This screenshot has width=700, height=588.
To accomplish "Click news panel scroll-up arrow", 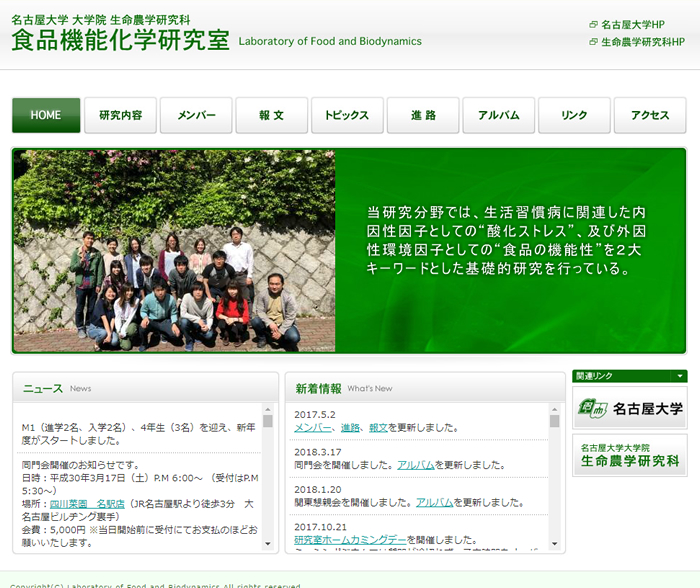I will [267, 409].
